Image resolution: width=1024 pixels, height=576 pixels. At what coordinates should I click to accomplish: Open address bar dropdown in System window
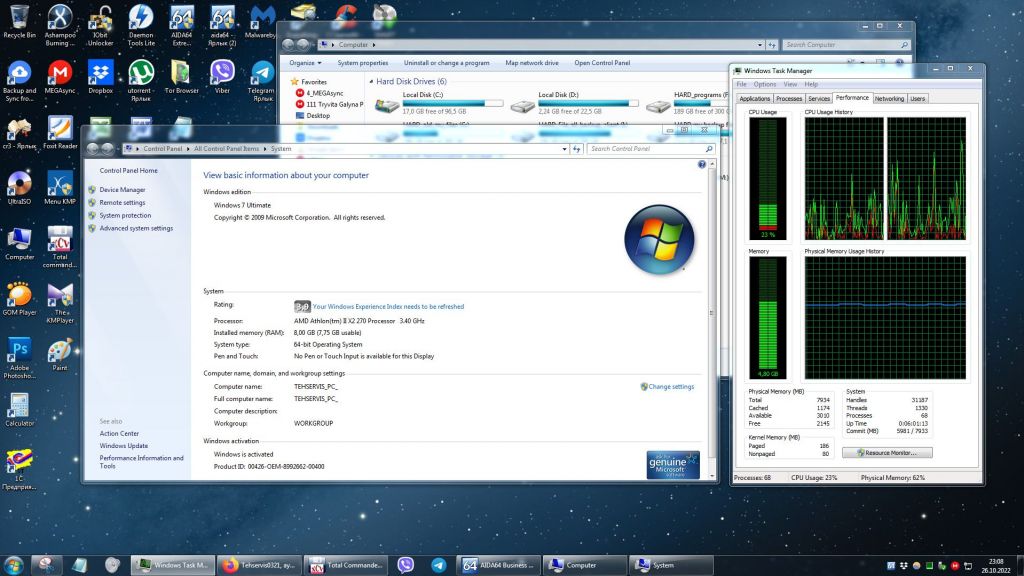[564, 149]
